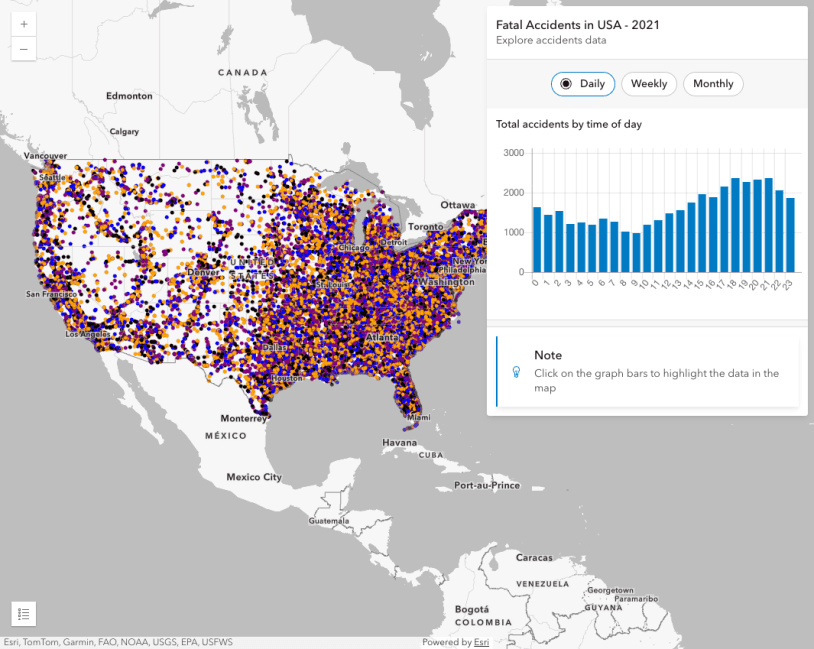Click the Edmonton label on the map
The height and width of the screenshot is (649, 814).
tap(130, 96)
